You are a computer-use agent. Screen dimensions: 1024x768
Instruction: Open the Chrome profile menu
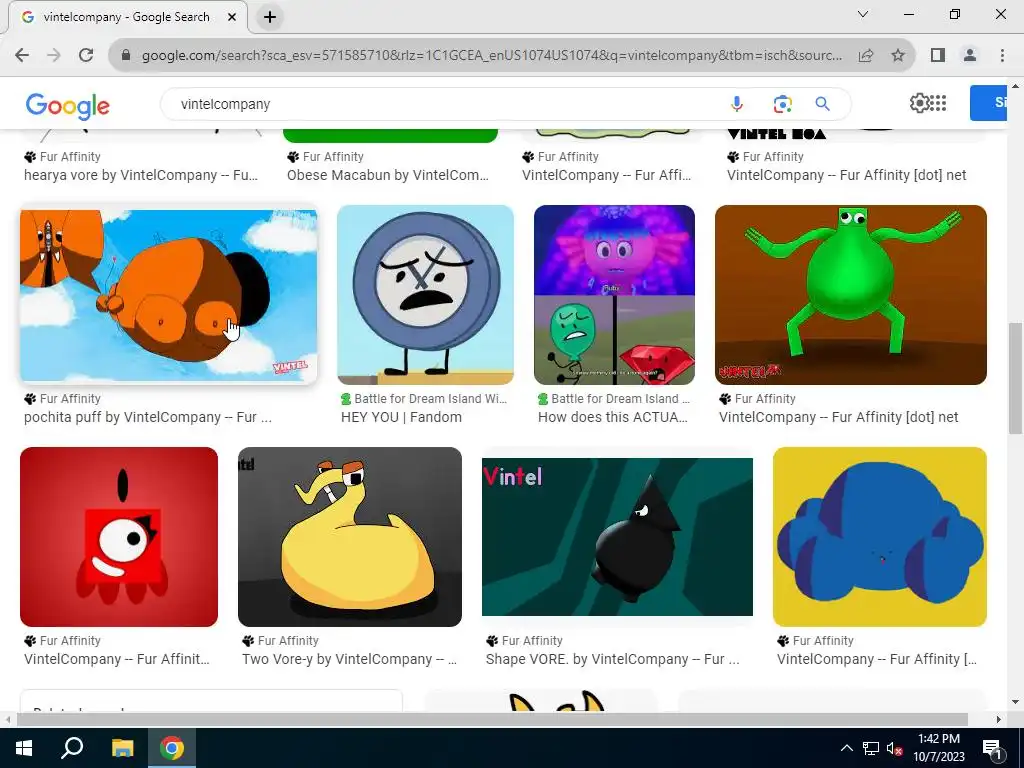pyautogui.click(x=970, y=56)
